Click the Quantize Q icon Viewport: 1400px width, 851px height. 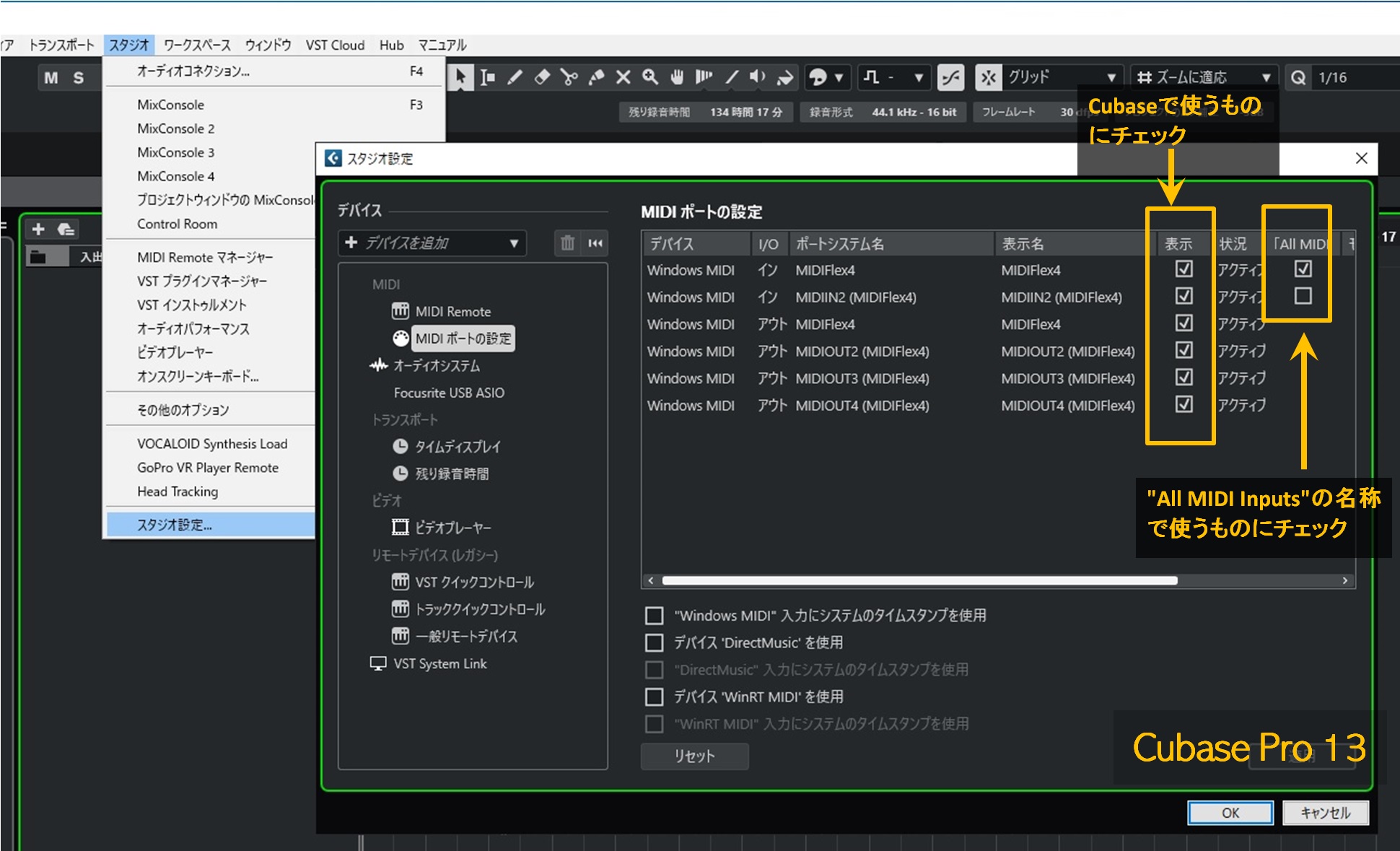1298,77
